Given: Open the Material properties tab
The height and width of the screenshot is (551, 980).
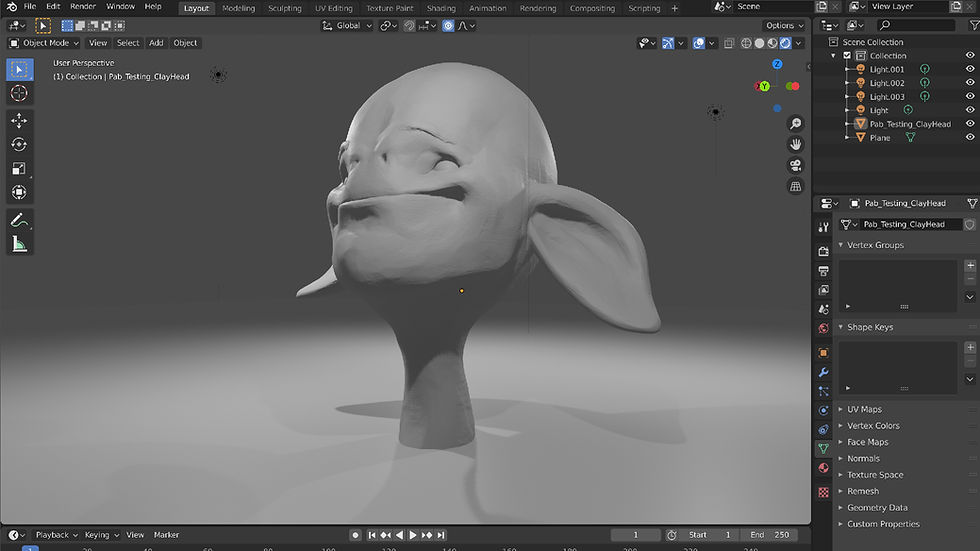Looking at the screenshot, I should (x=824, y=468).
